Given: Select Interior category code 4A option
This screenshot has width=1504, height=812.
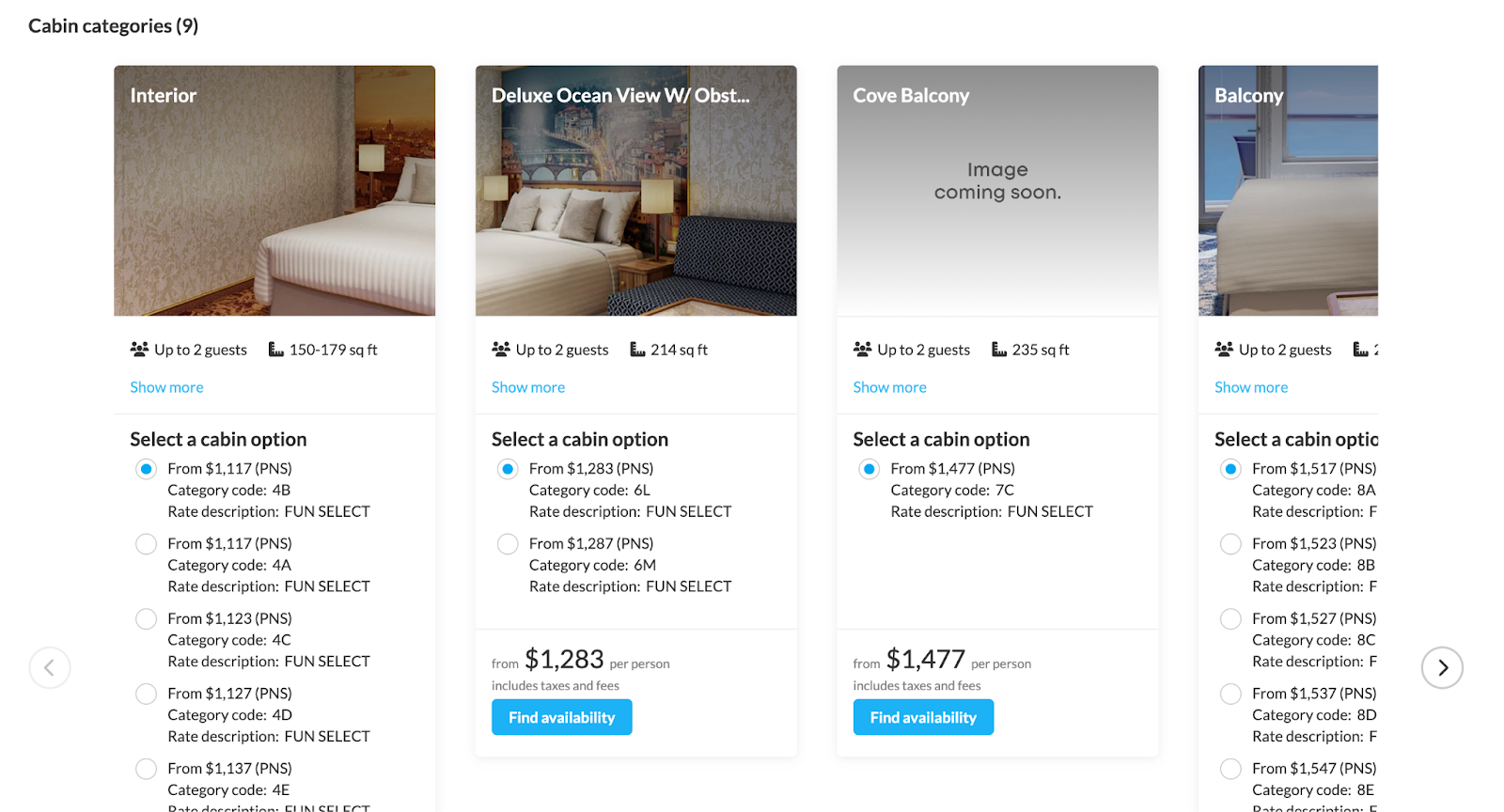Looking at the screenshot, I should (x=147, y=544).
